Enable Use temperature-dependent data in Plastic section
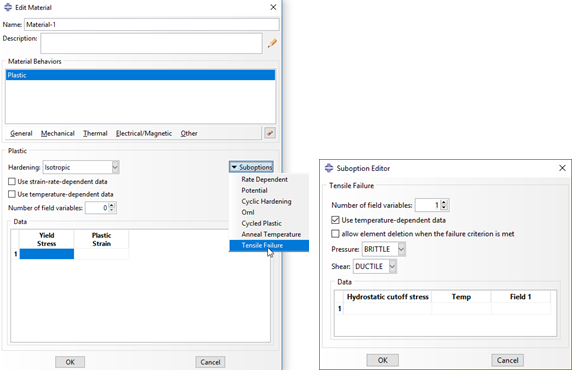Screen dimensions: 572x370 pyautogui.click(x=12, y=194)
